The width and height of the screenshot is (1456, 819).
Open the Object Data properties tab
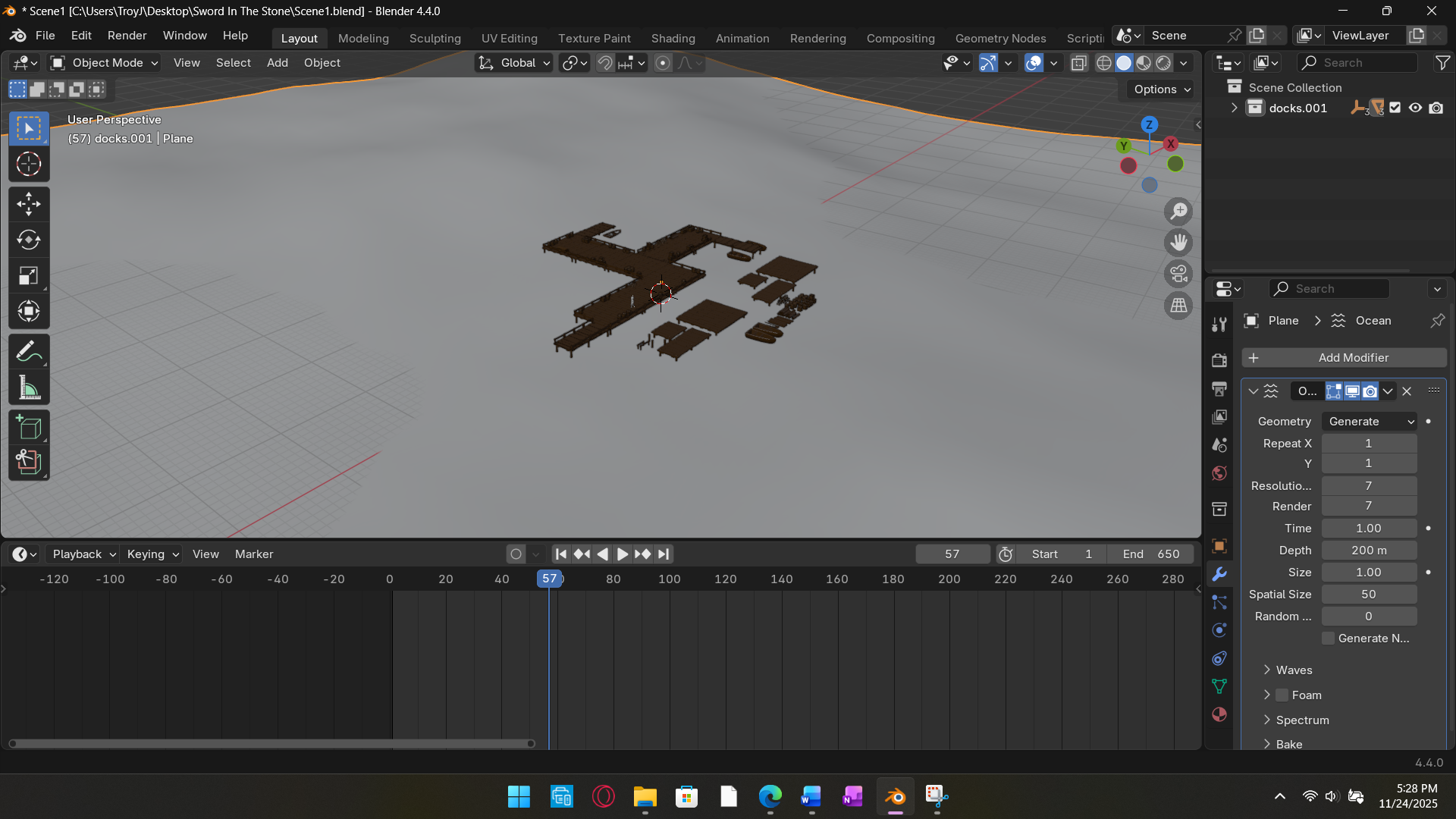coord(1219,686)
